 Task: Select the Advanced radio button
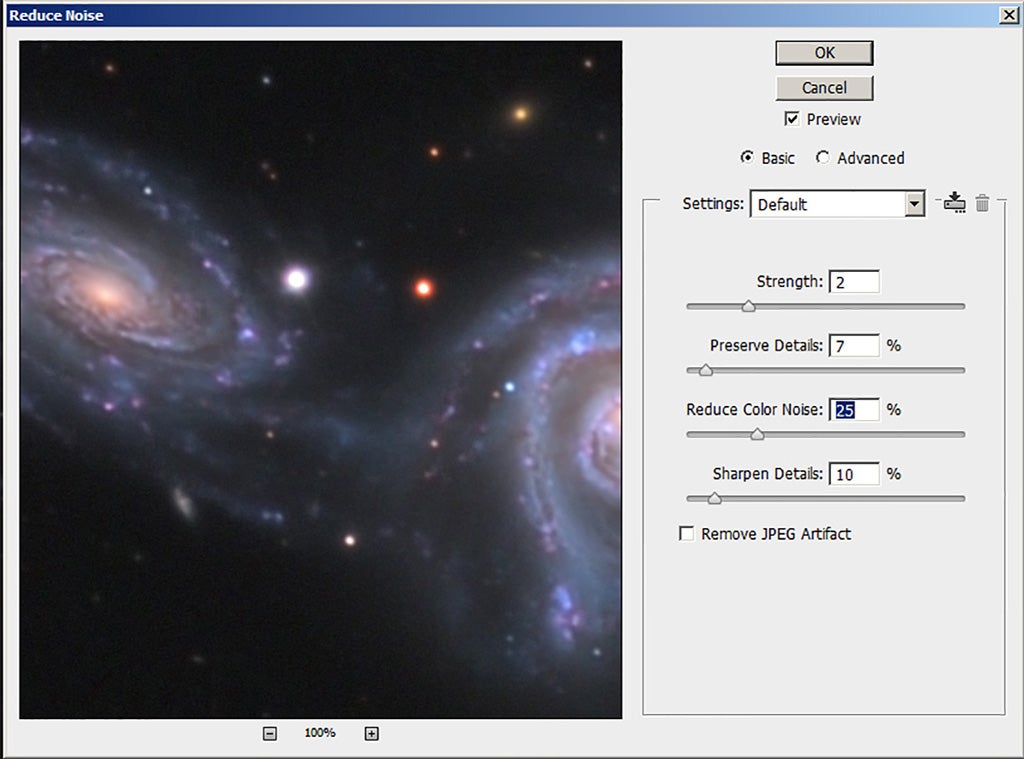[822, 157]
